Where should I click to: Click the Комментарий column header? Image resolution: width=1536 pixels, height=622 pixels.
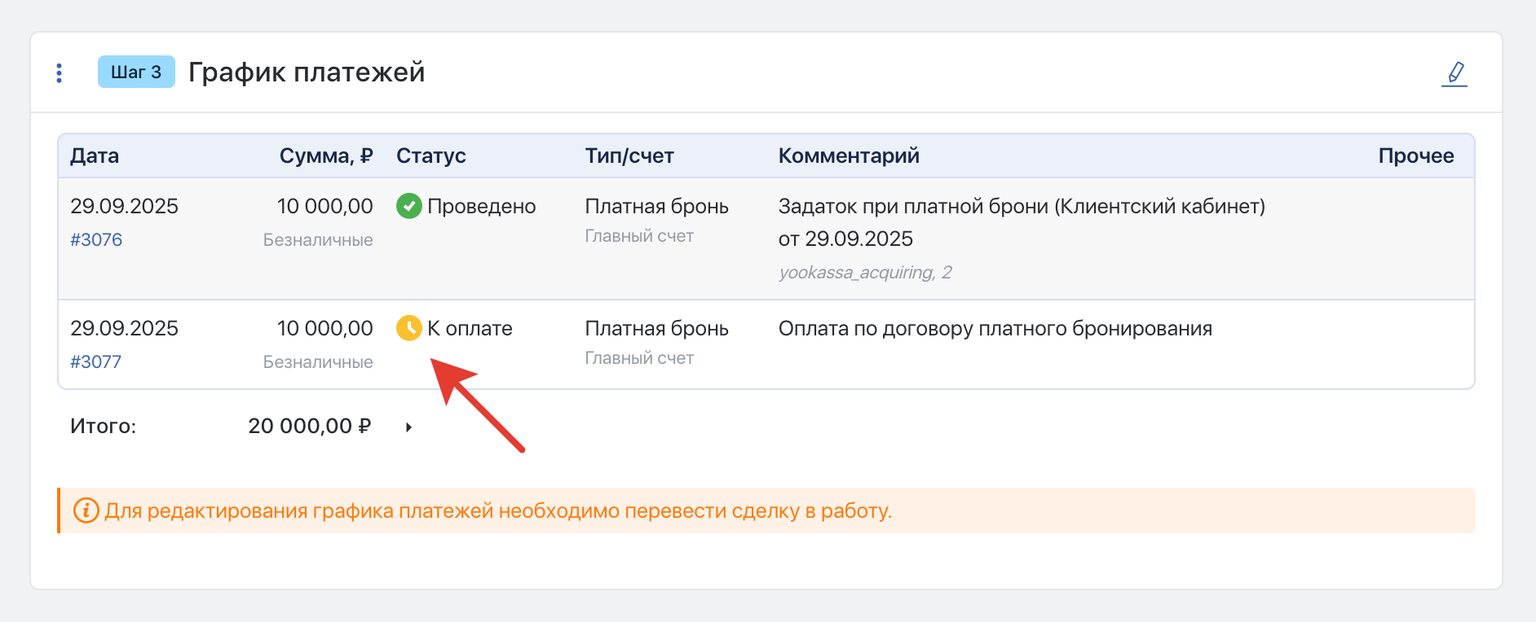[x=849, y=156]
